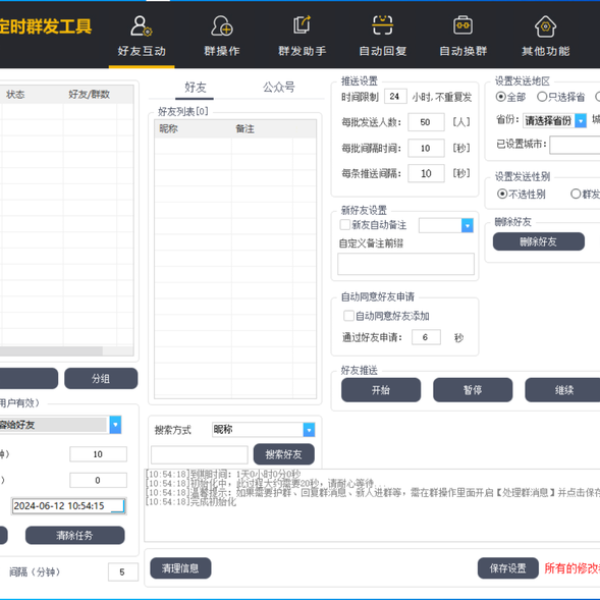Click the 其他功能 other functions icon

pos(545,28)
